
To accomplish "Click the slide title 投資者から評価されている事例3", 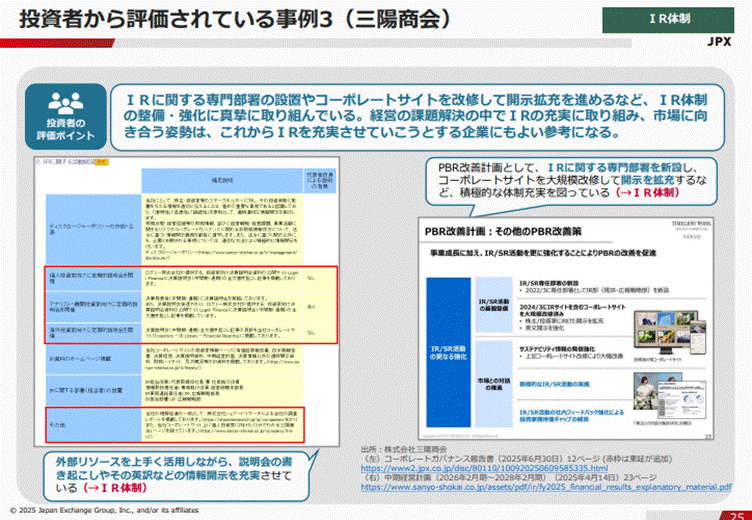I will [232, 20].
